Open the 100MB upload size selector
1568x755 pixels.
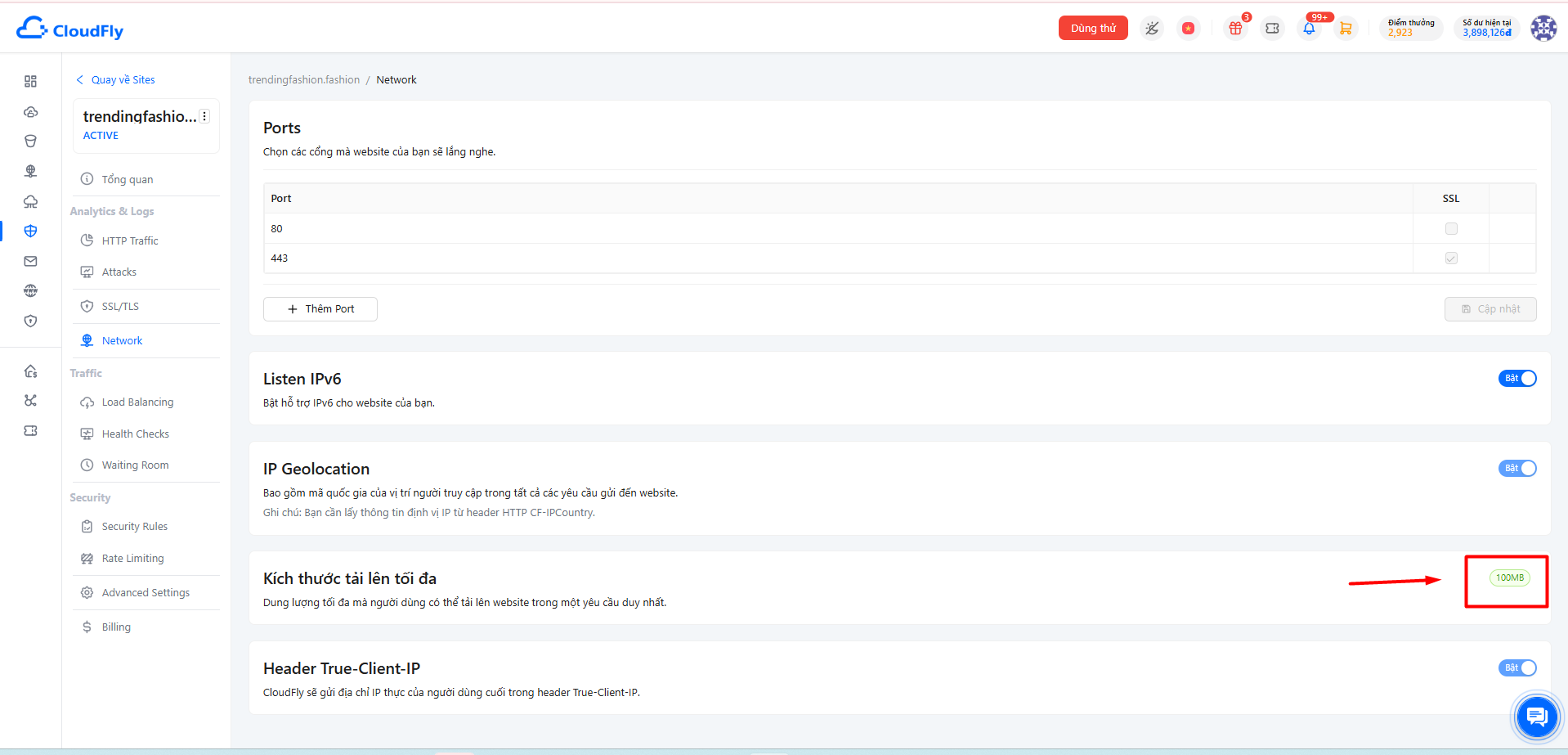[x=1509, y=577]
